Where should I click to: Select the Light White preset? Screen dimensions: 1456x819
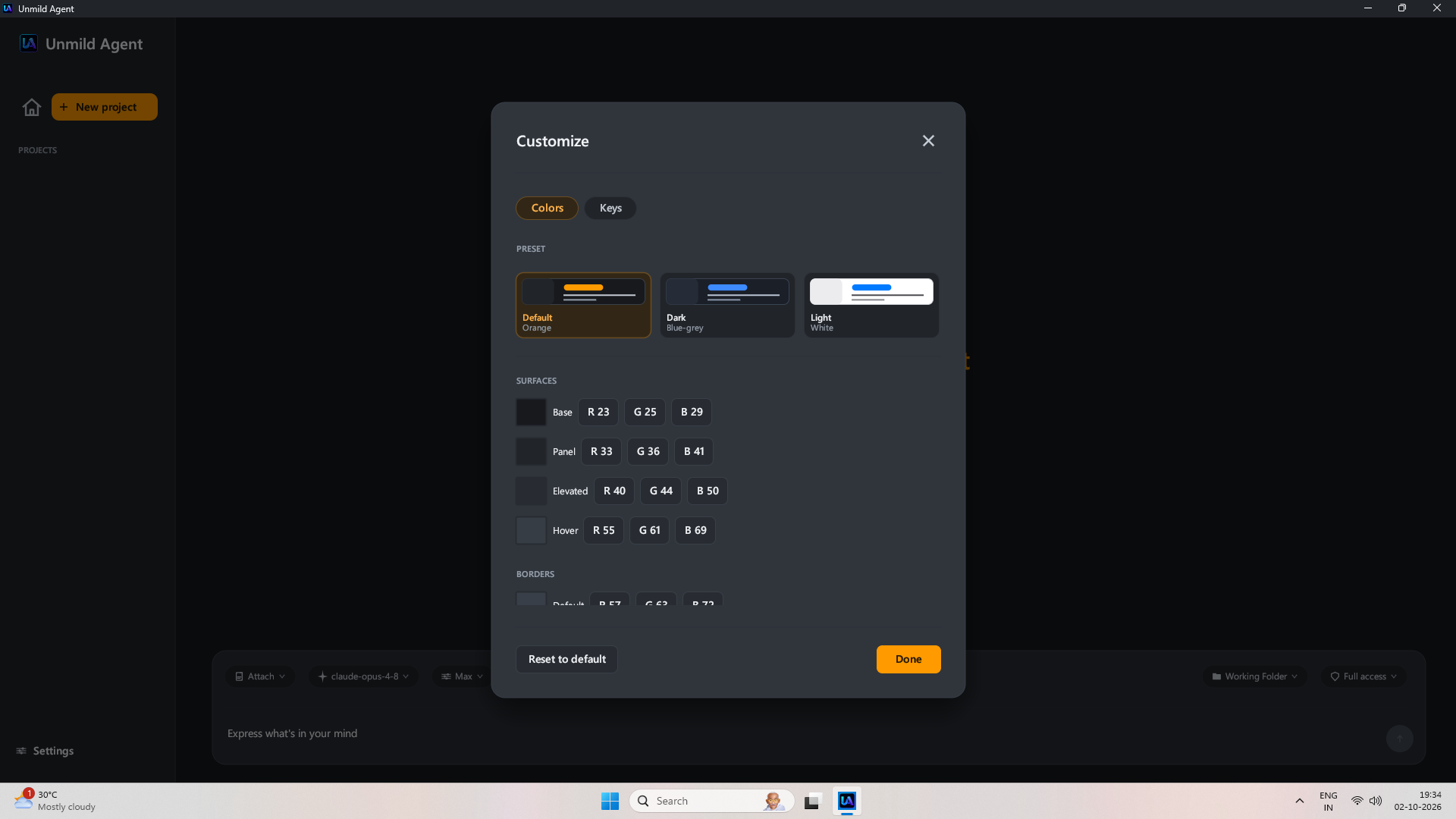click(871, 305)
